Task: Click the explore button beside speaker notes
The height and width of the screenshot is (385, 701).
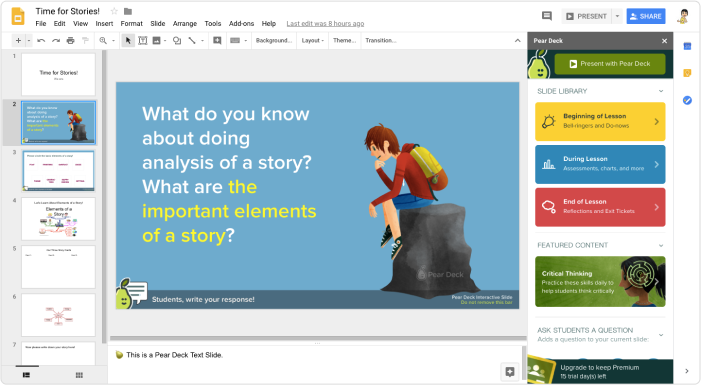Action: pyautogui.click(x=510, y=371)
